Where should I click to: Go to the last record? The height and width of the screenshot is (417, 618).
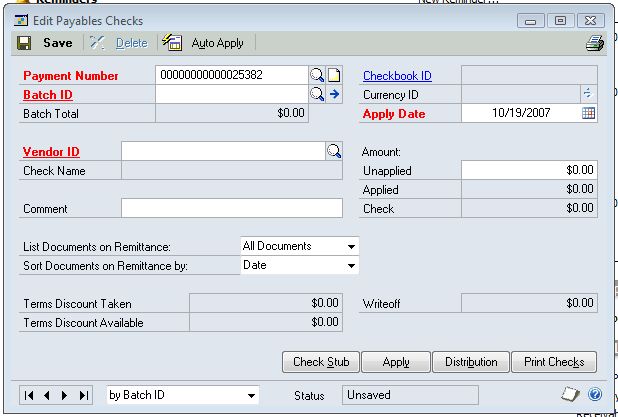(x=84, y=395)
